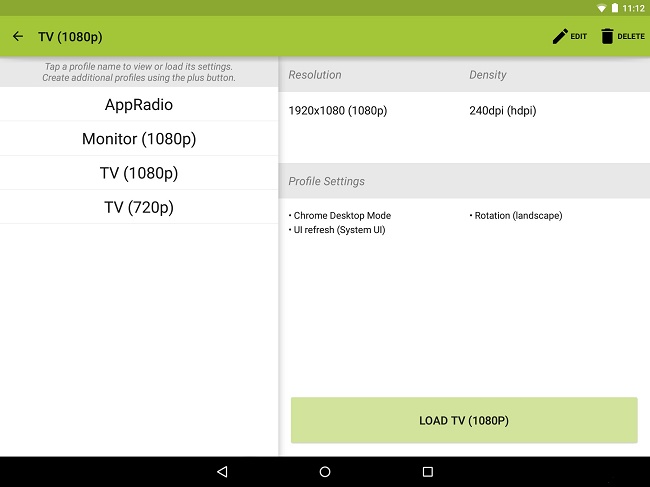The width and height of the screenshot is (650, 487).
Task: Click the Delete trash can icon
Action: coord(607,37)
